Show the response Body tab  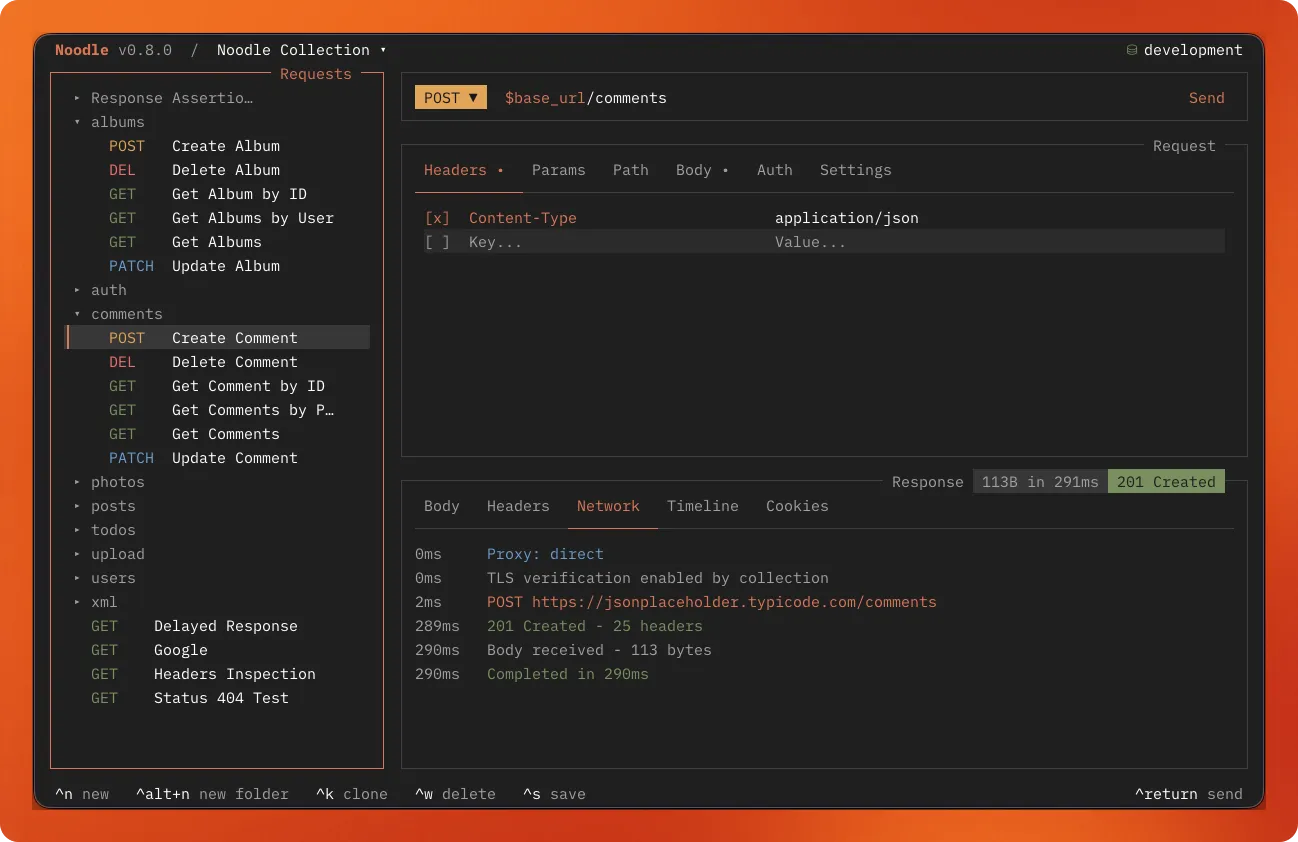pos(442,506)
